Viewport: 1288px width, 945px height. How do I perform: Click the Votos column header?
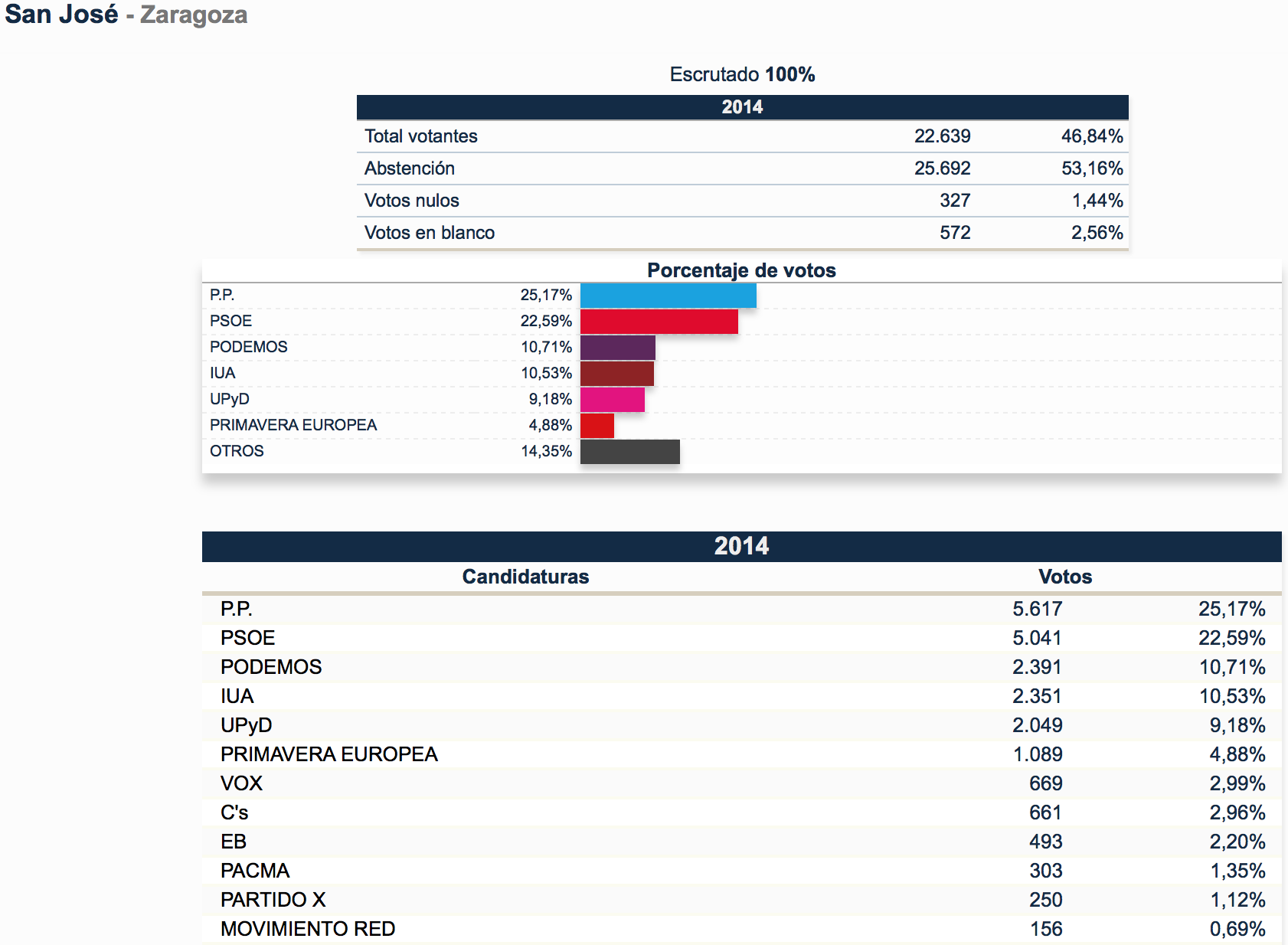point(1064,577)
